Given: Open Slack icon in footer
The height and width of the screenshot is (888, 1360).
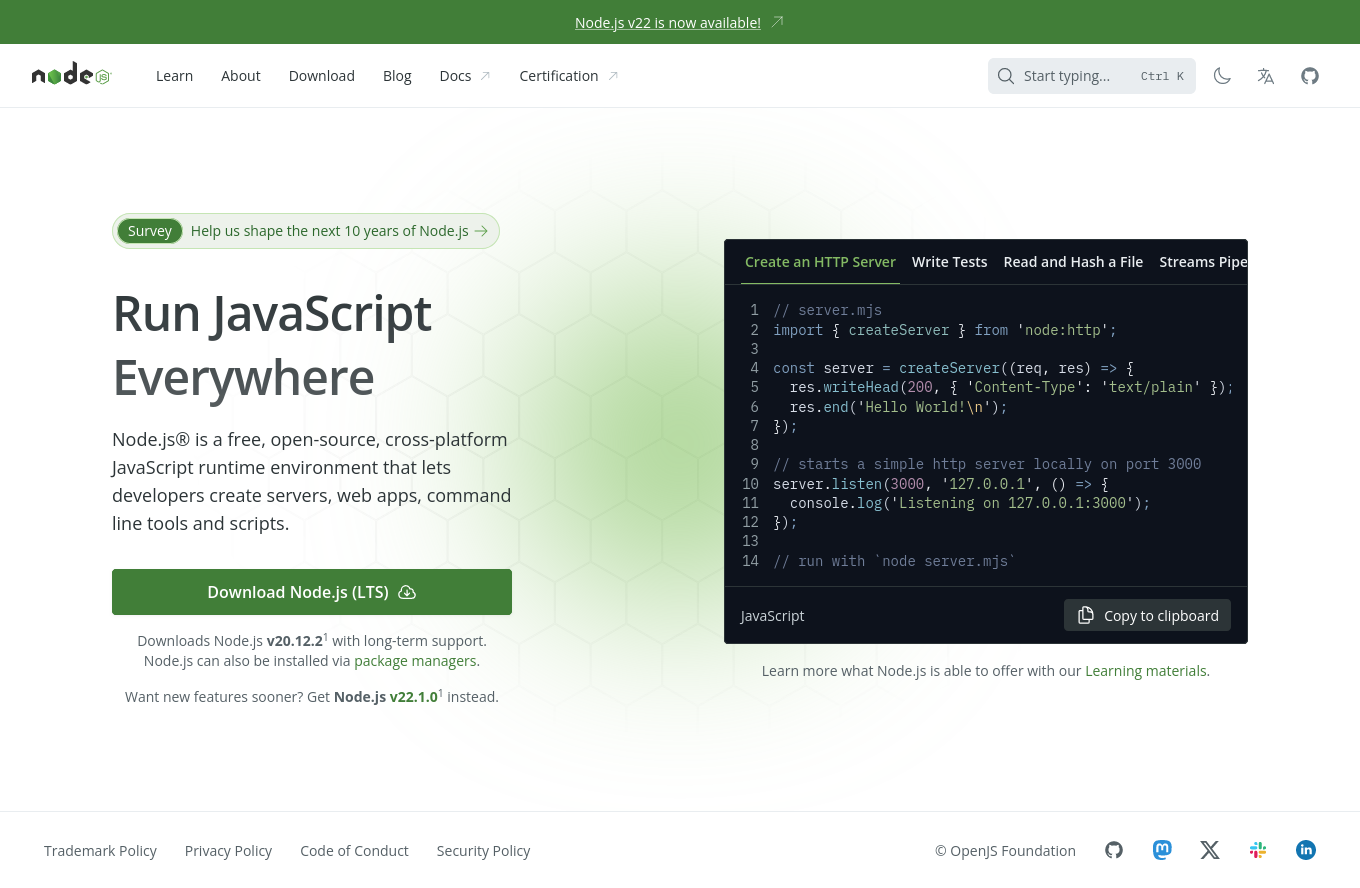Looking at the screenshot, I should pyautogui.click(x=1258, y=850).
